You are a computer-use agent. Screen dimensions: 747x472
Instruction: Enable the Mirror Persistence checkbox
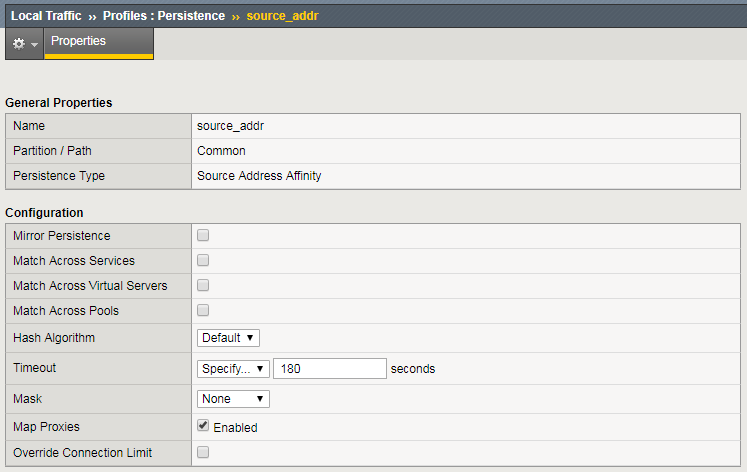[x=203, y=236]
